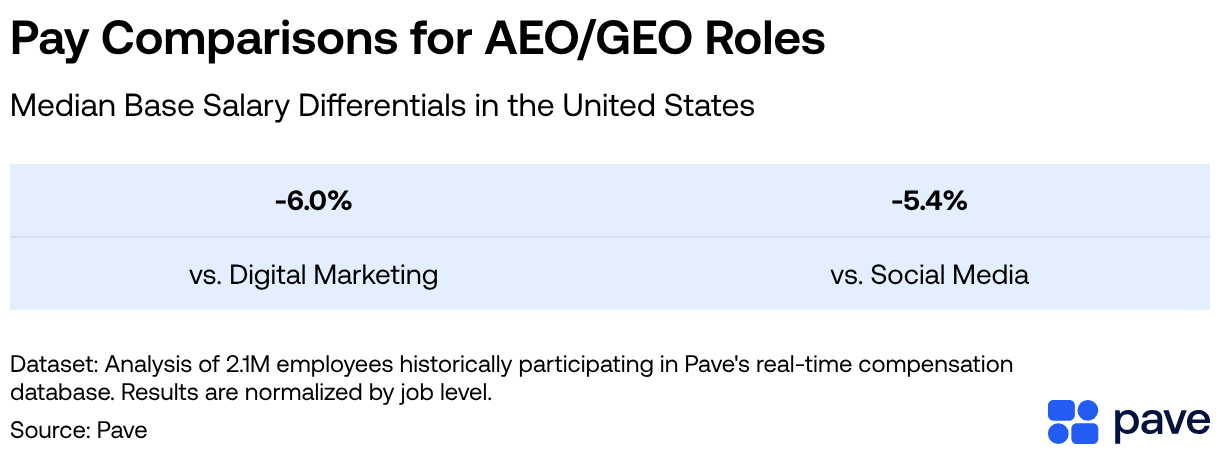This screenshot has width=1220, height=454.
Task: Click AEO/GEO in the headline
Action: pos(561,39)
